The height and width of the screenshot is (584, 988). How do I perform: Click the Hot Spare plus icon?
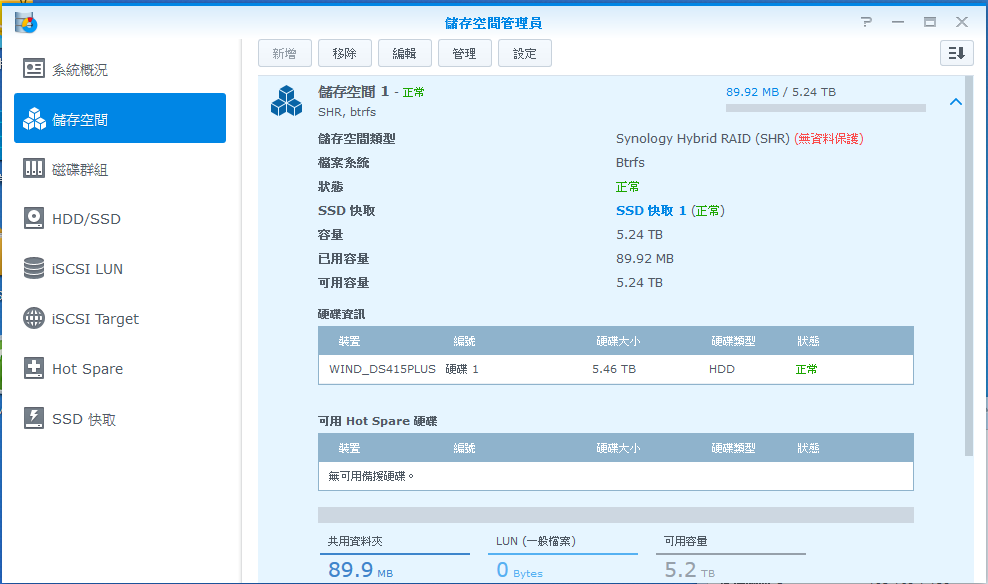[34, 368]
